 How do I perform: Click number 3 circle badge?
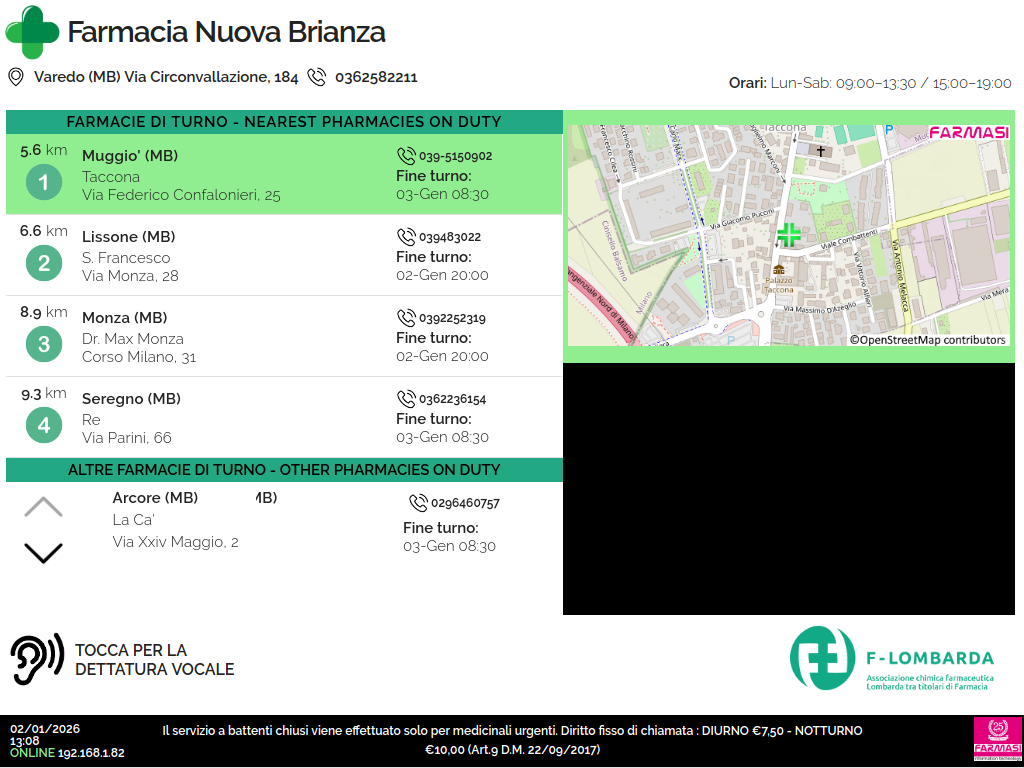click(44, 345)
